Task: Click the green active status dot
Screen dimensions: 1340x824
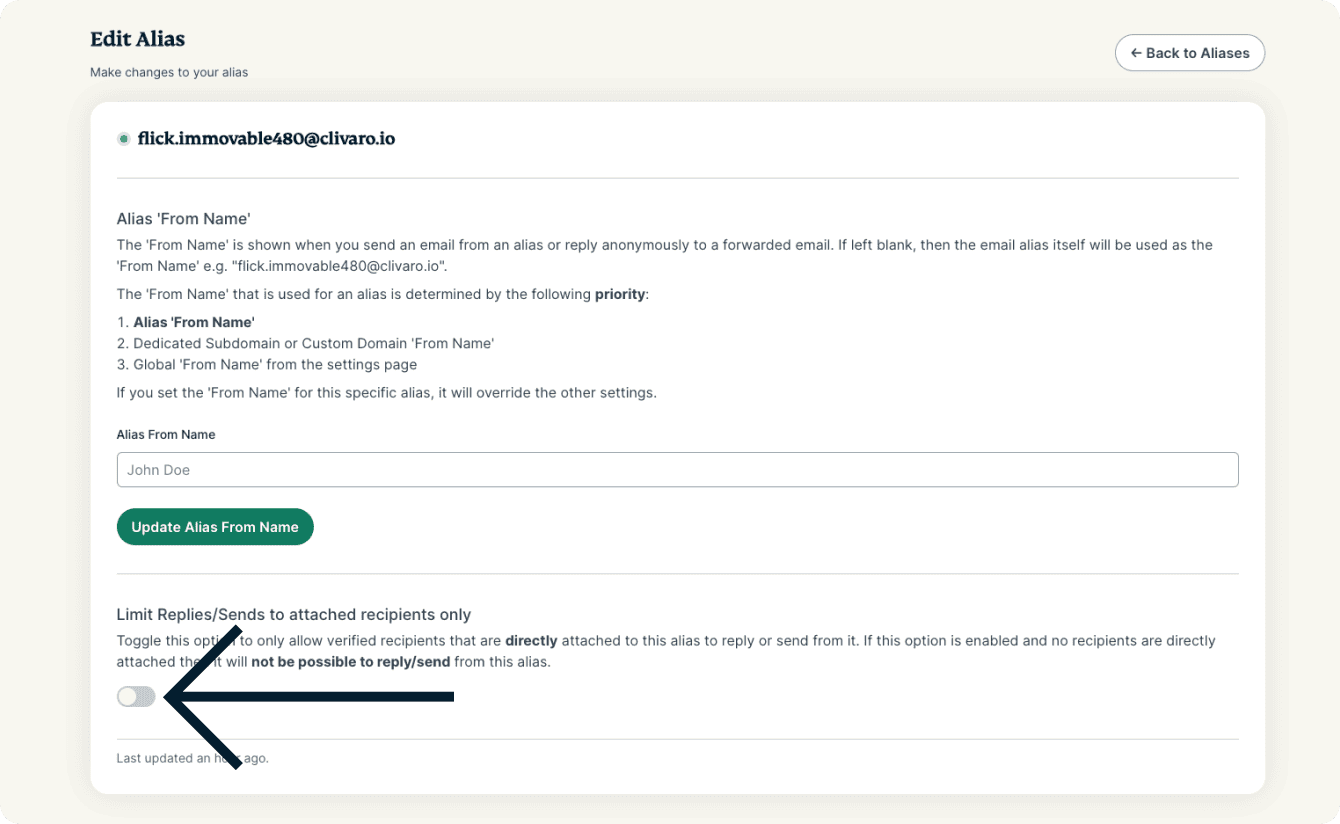Action: (x=124, y=139)
